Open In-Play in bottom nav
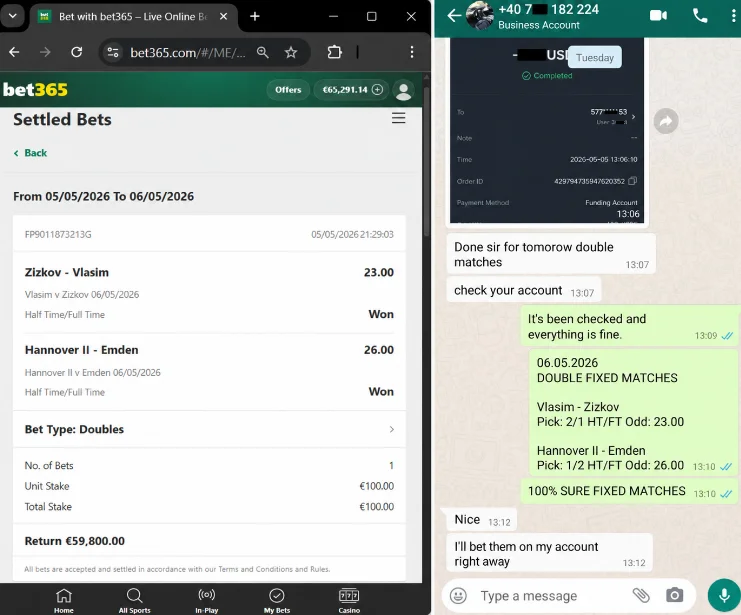Screen dimensions: 741x615 (207, 600)
